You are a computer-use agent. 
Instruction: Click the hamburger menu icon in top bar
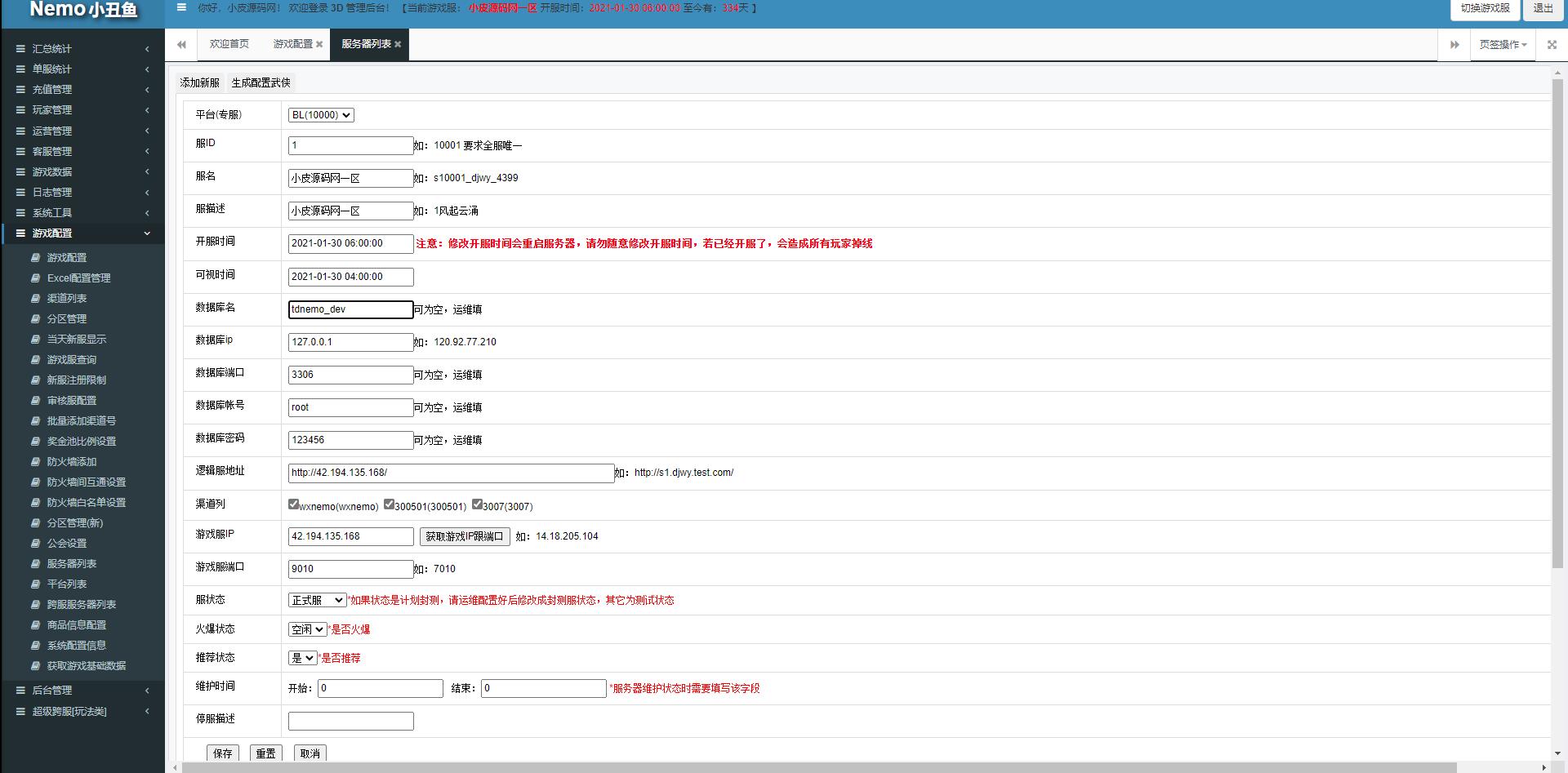[181, 8]
